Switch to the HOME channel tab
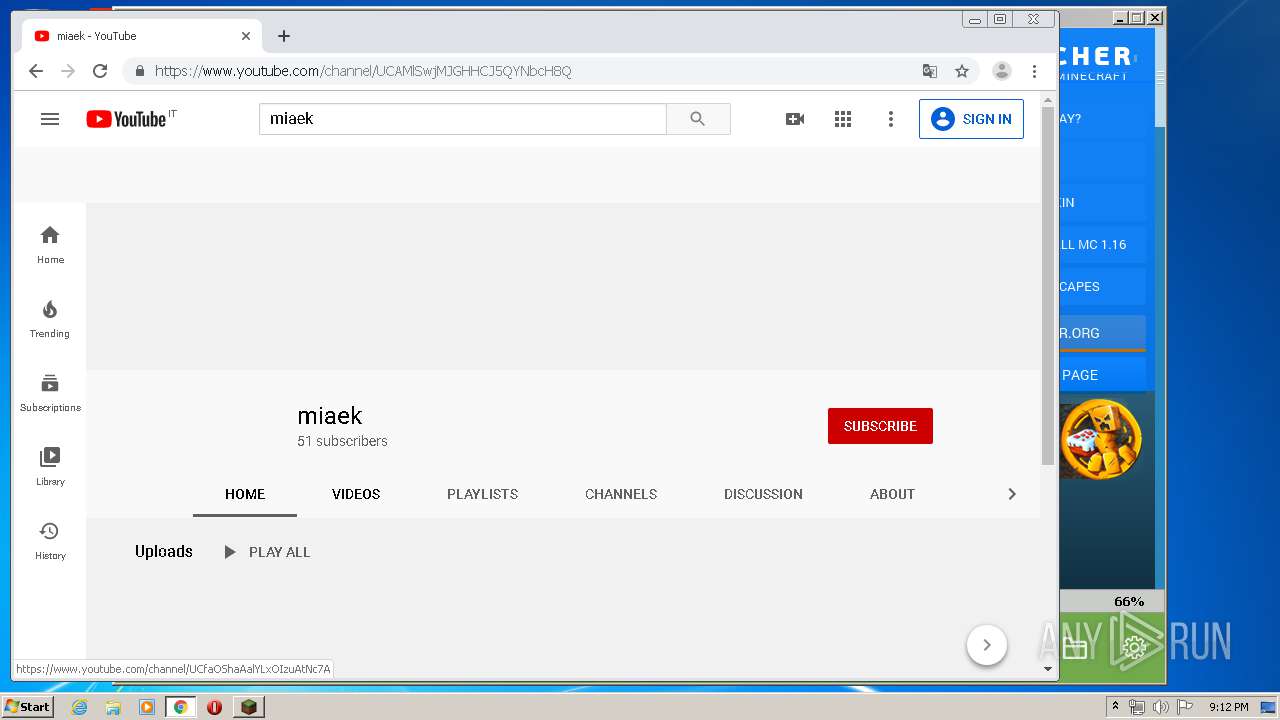1280x720 pixels. click(245, 494)
